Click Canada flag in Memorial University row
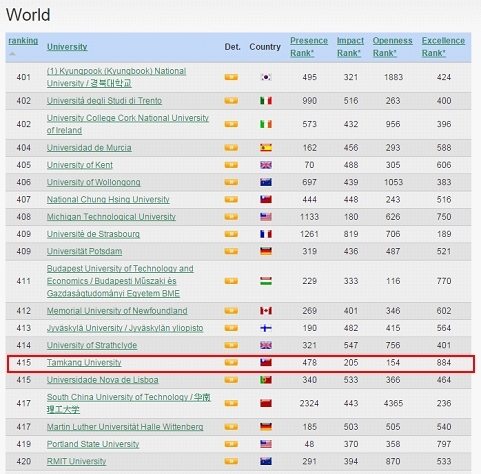The height and width of the screenshot is (474, 481). pyautogui.click(x=266, y=311)
